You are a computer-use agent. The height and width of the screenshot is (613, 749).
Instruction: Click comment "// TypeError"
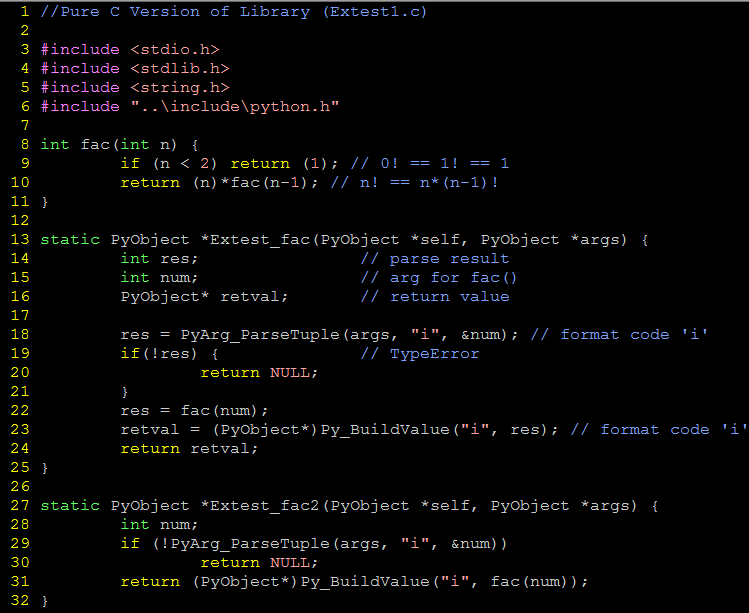click(x=420, y=354)
